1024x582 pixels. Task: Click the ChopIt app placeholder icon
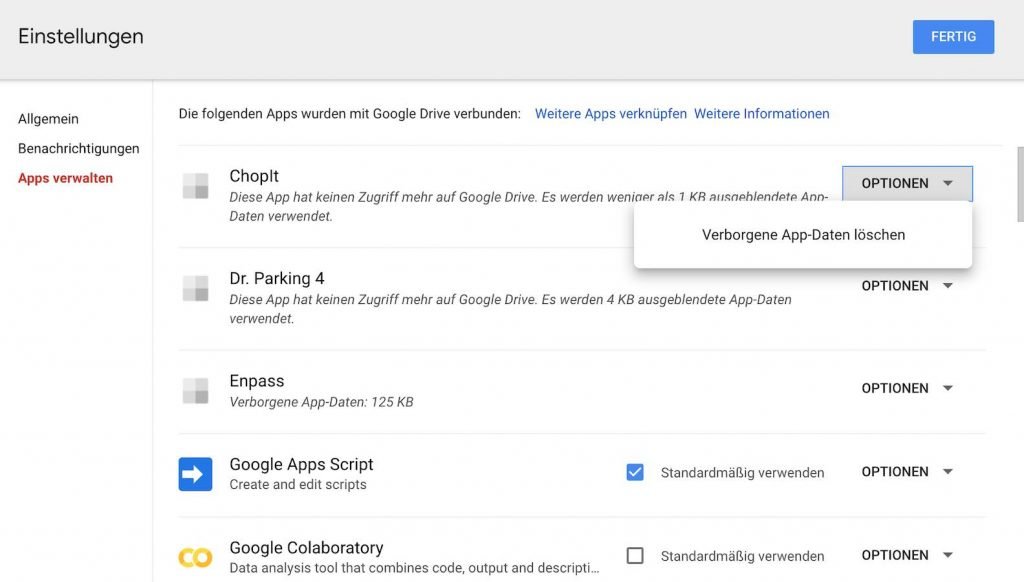click(195, 186)
